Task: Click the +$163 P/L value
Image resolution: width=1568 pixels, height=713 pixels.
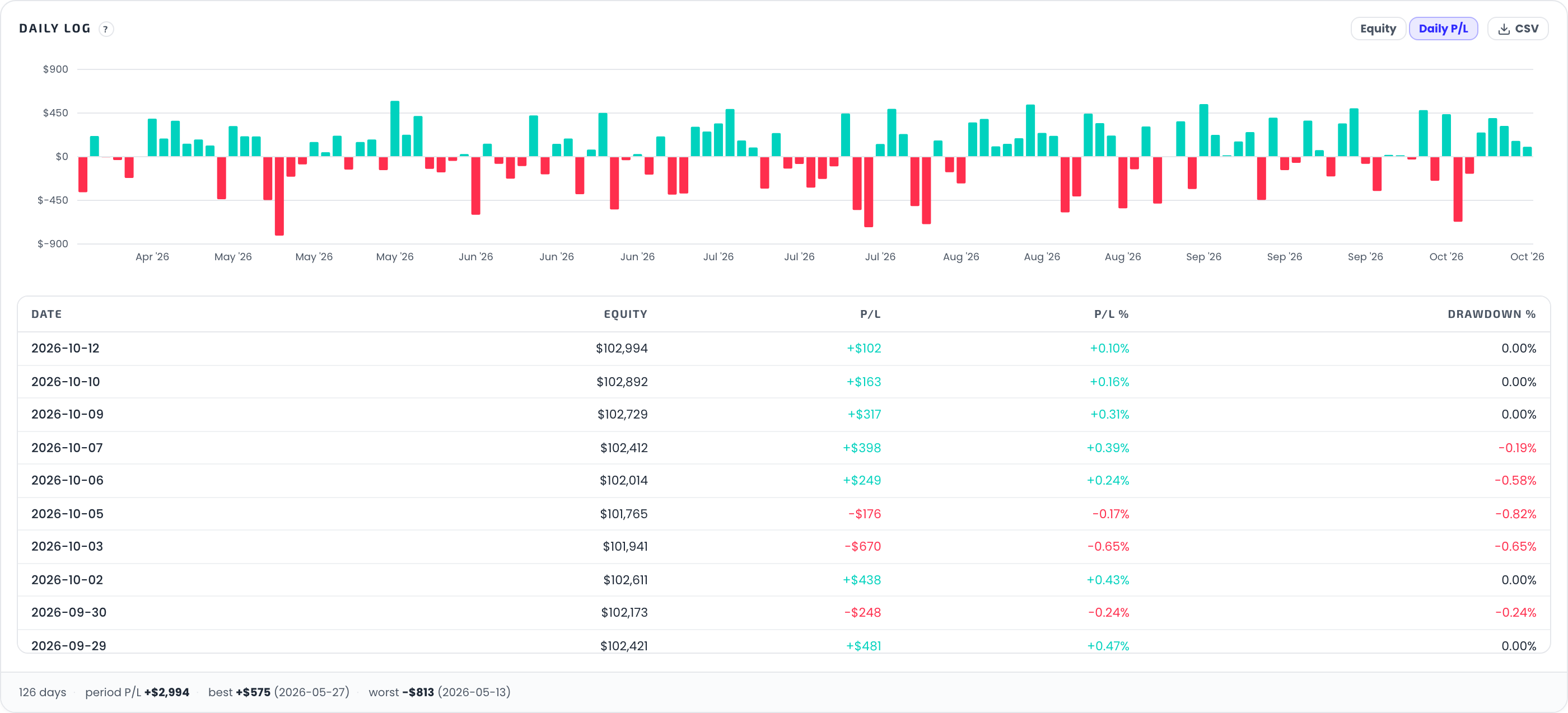Action: (864, 382)
